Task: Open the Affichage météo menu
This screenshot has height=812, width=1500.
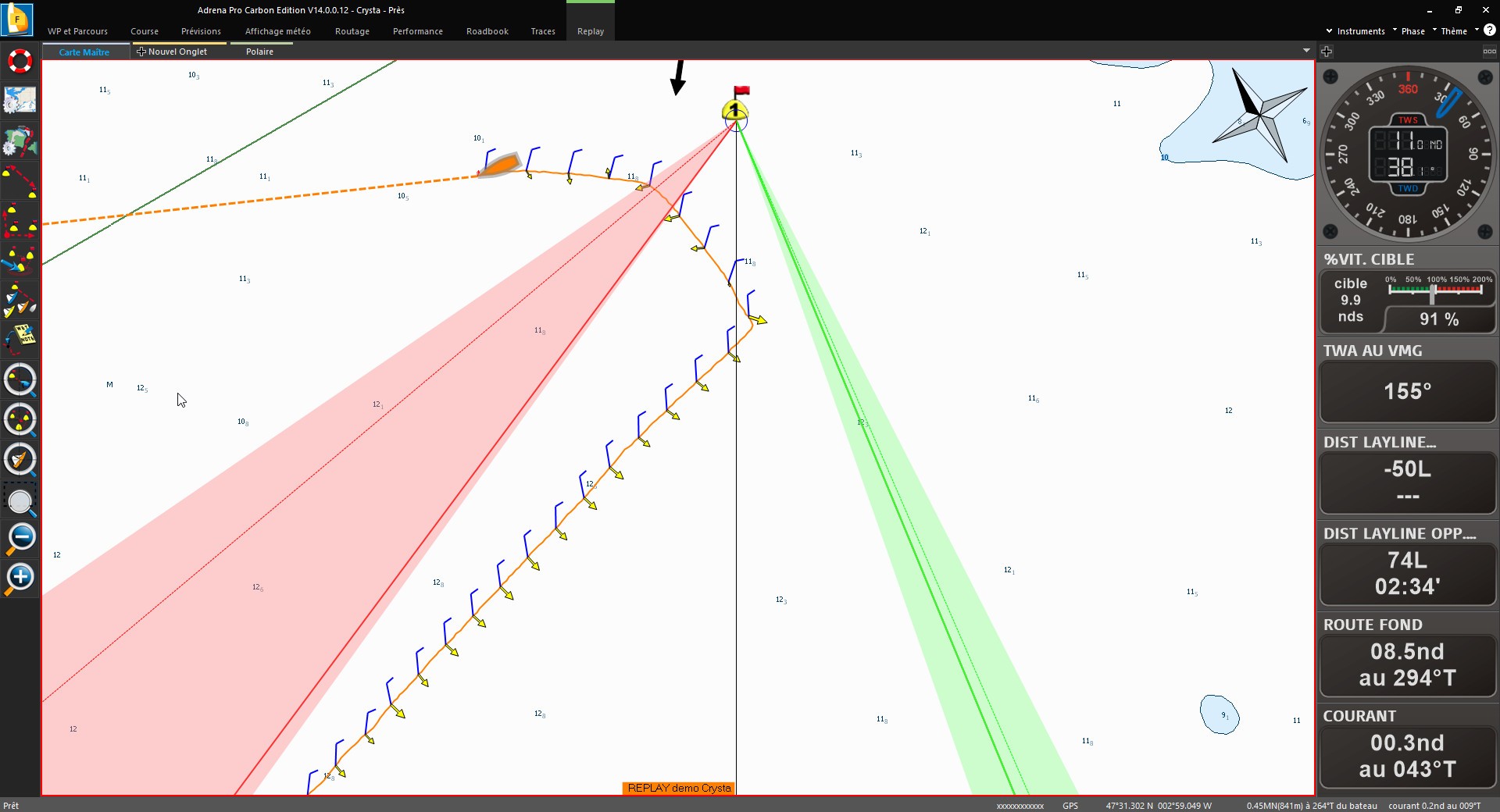Action: [278, 31]
